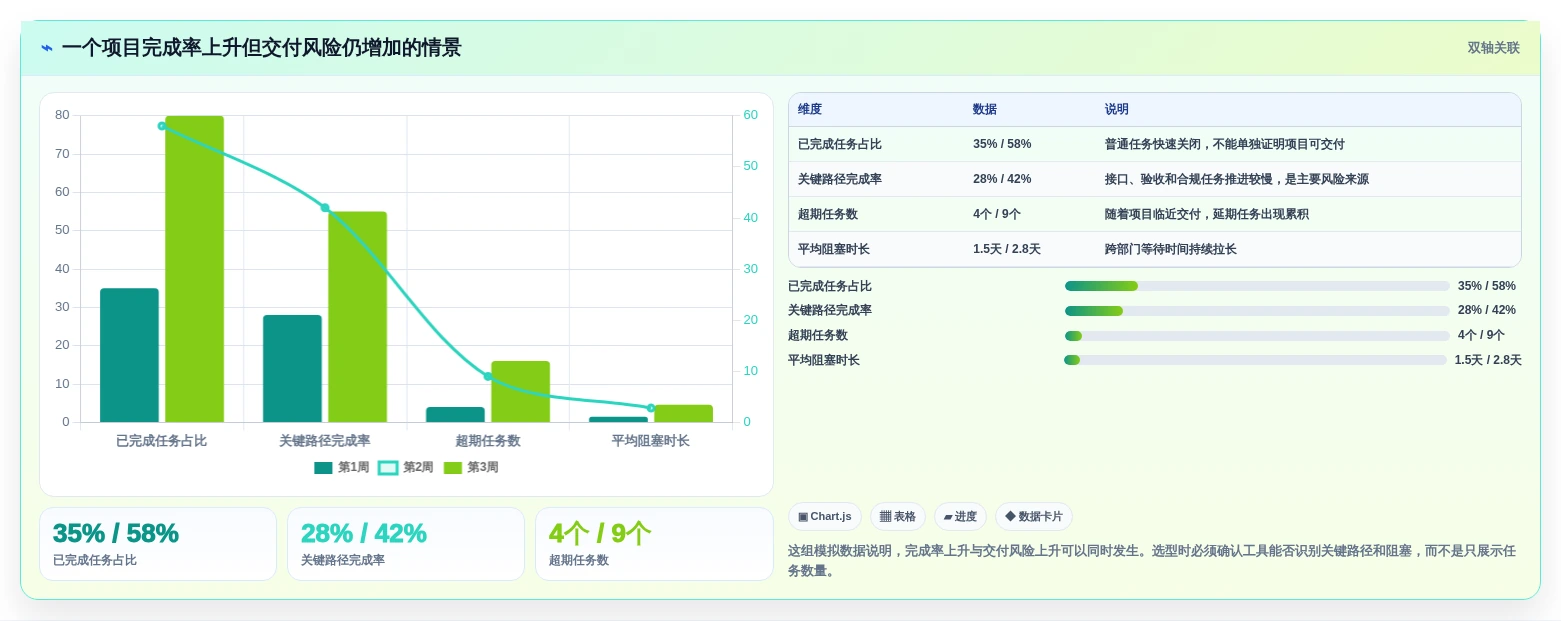The height and width of the screenshot is (621, 1561).
Task: Click the 数据 column header
Action: 985,109
